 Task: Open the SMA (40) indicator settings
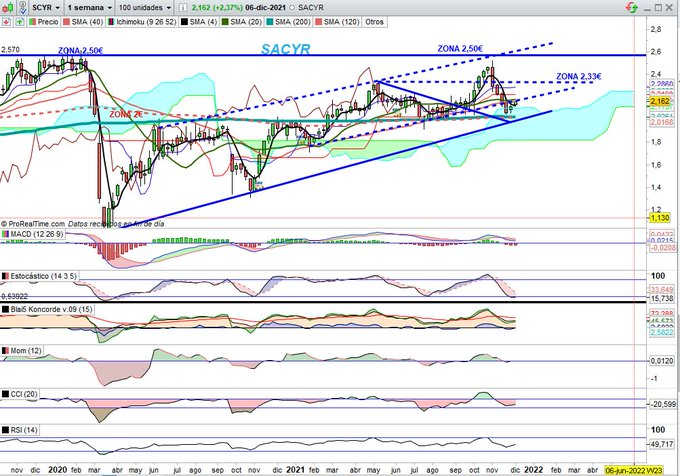point(83,22)
